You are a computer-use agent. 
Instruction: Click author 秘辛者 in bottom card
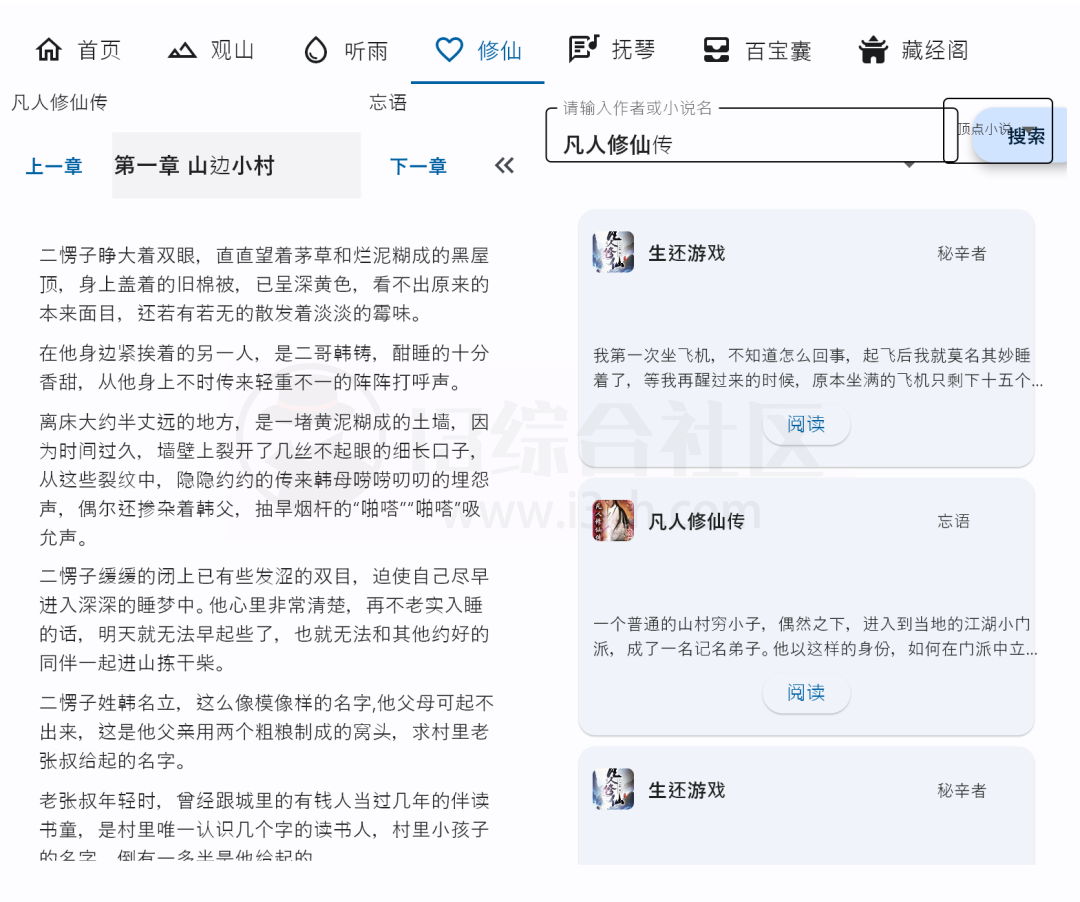[962, 790]
